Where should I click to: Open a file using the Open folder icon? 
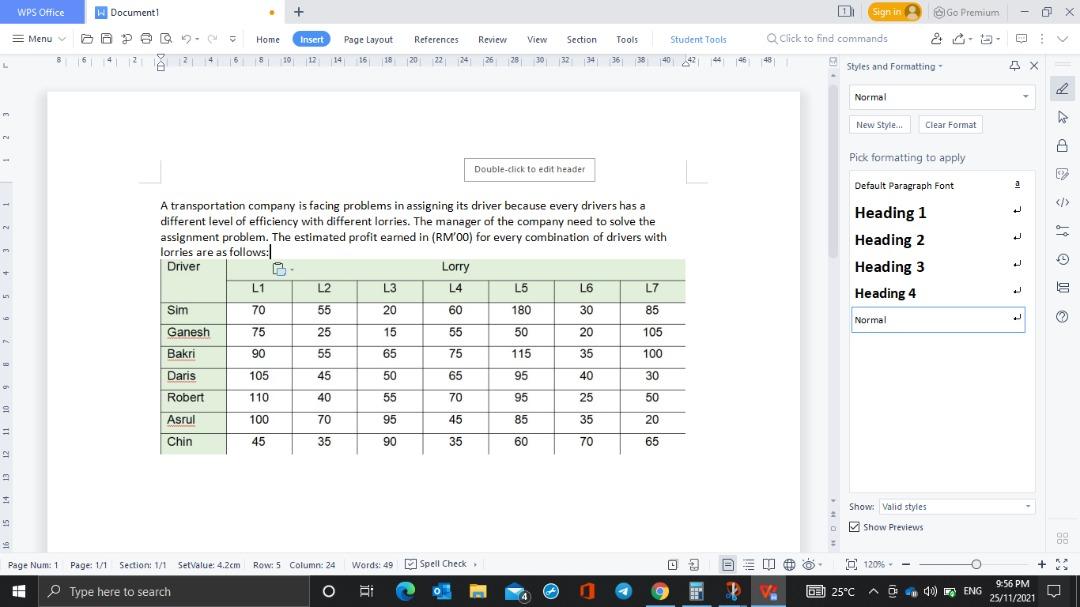88,39
